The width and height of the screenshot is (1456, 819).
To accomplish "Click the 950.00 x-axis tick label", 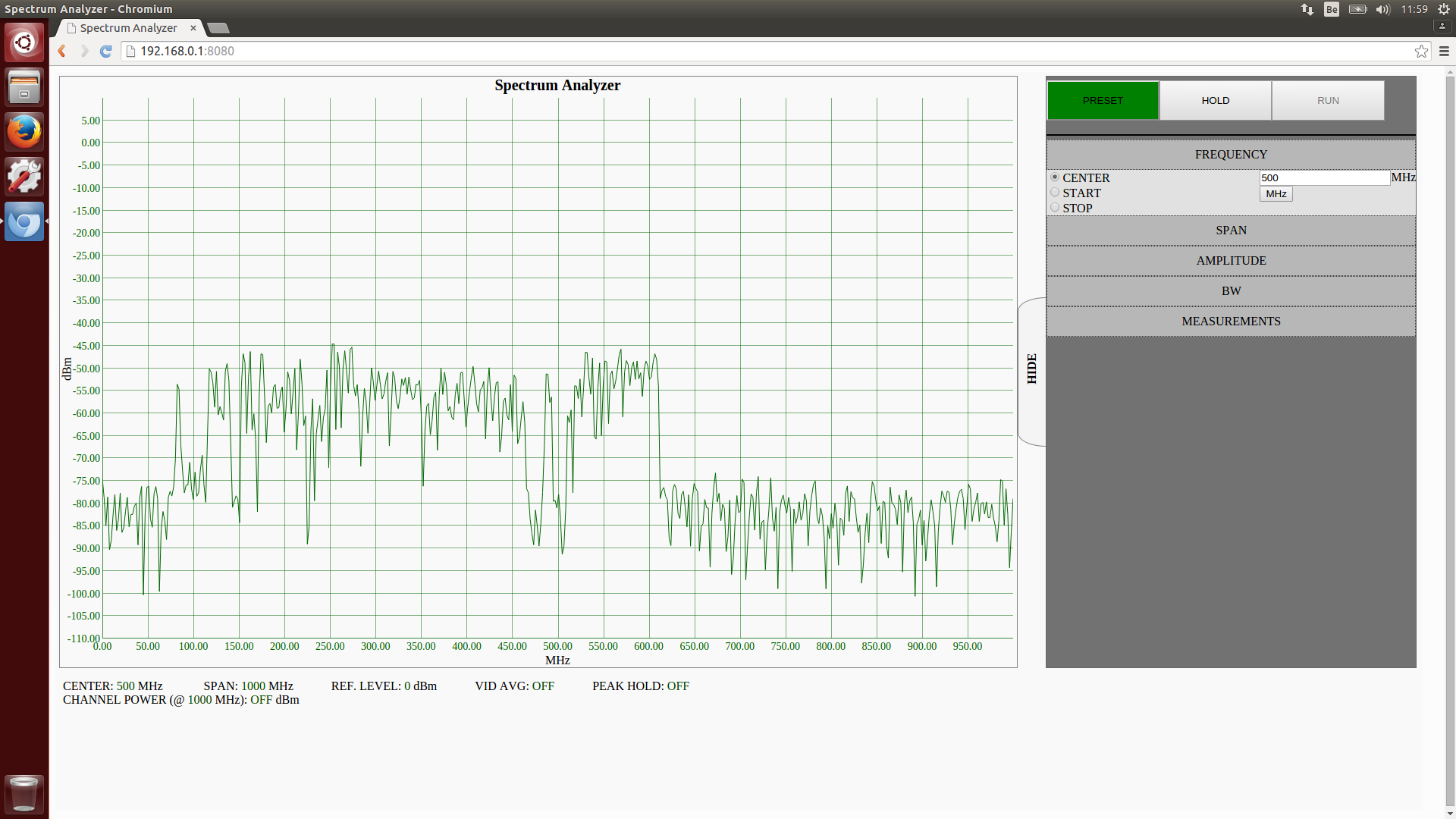I will 968,647.
